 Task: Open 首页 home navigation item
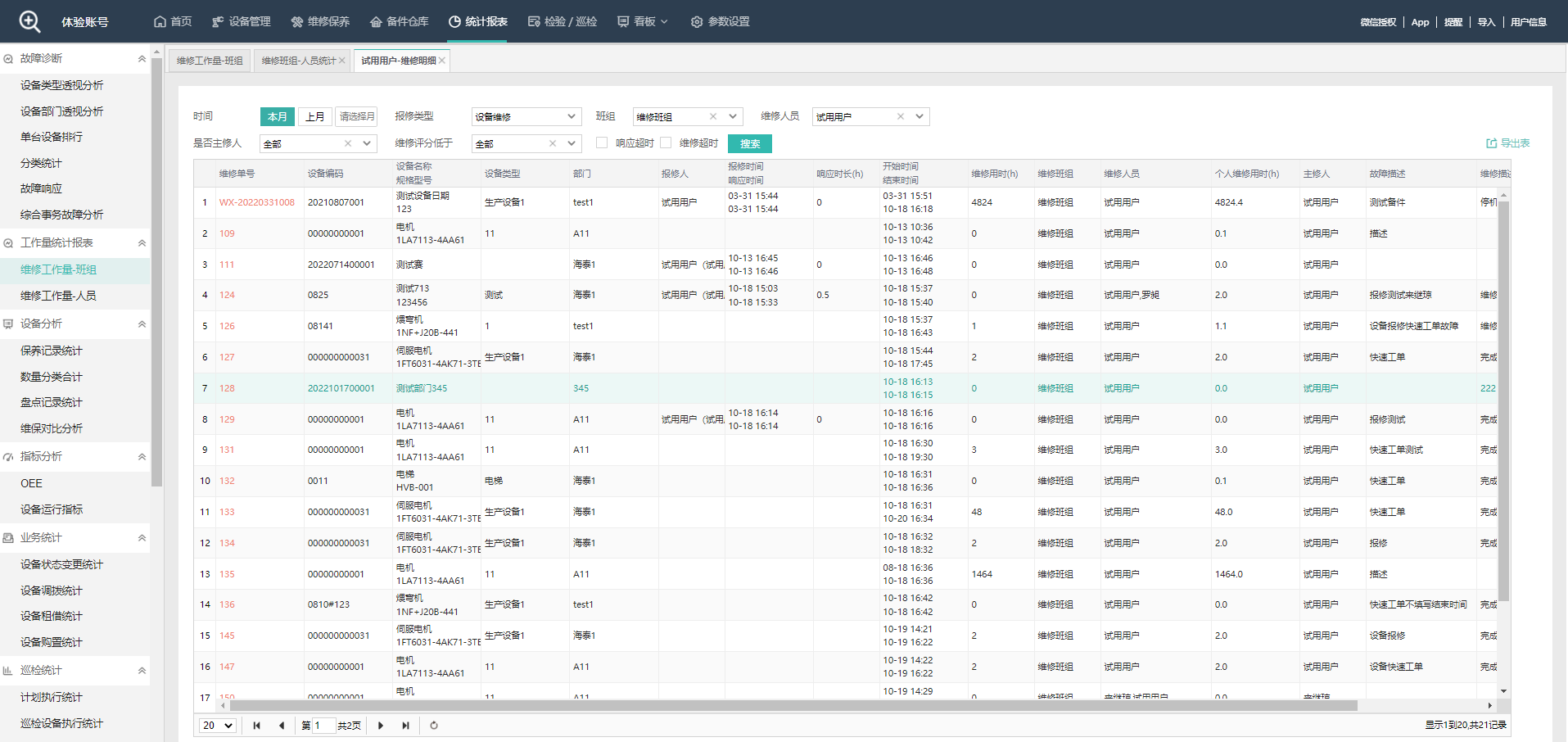pos(173,21)
